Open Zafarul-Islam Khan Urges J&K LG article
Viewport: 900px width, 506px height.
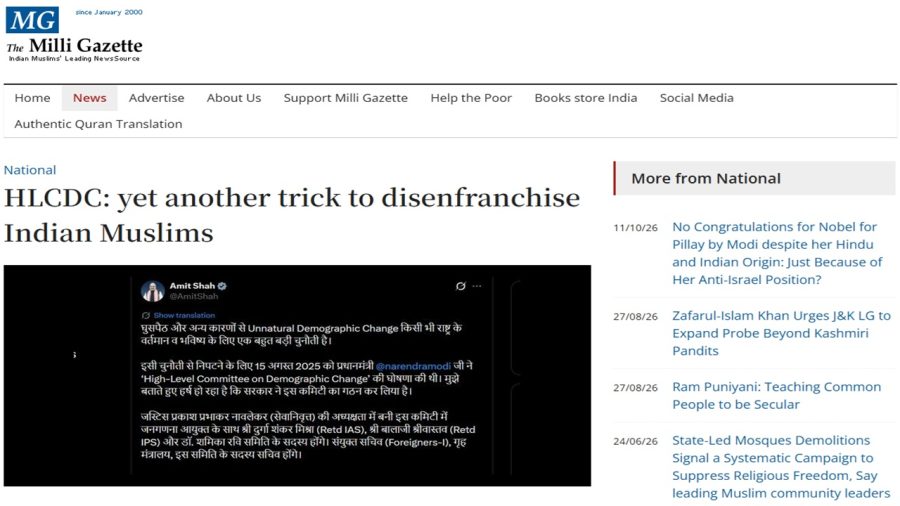[x=781, y=333]
